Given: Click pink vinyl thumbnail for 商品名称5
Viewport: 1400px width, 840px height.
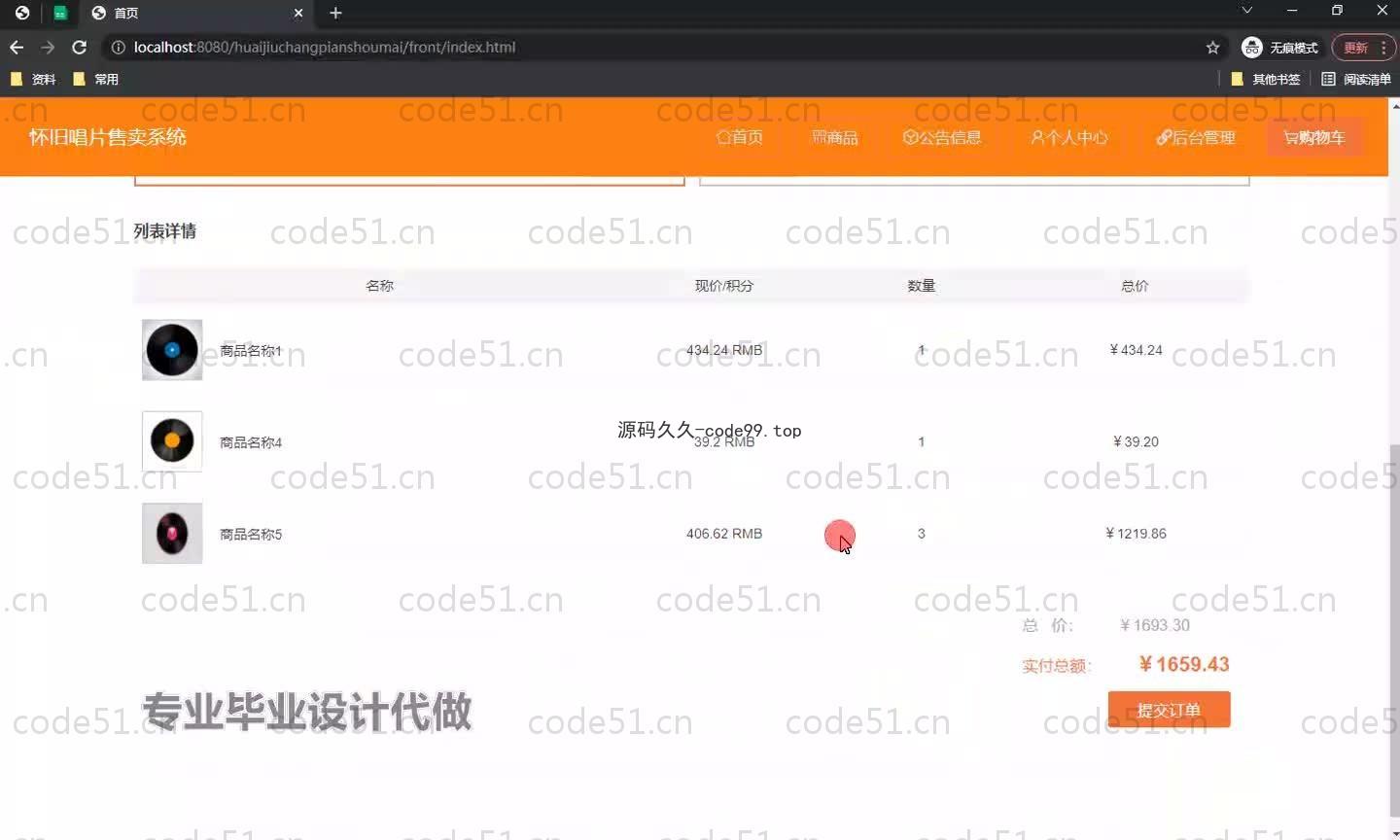Looking at the screenshot, I should coord(172,533).
